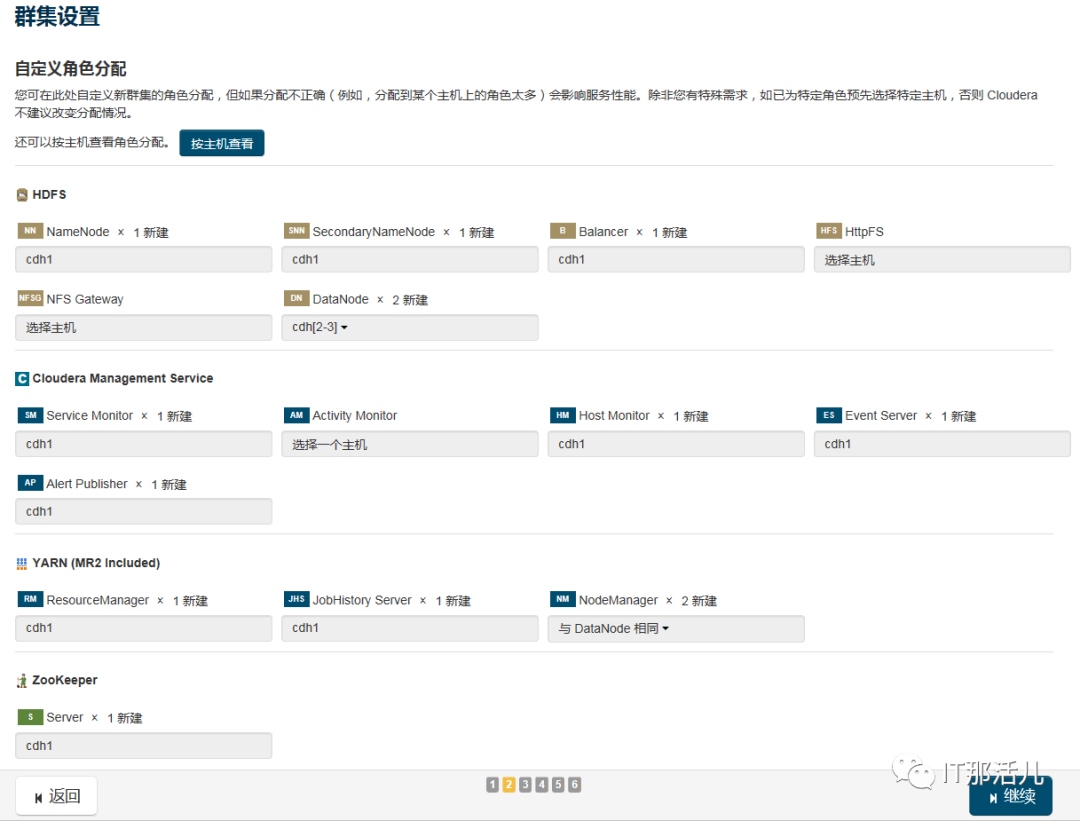Click Service Monitor host field
This screenshot has width=1080, height=821.
pyautogui.click(x=143, y=444)
